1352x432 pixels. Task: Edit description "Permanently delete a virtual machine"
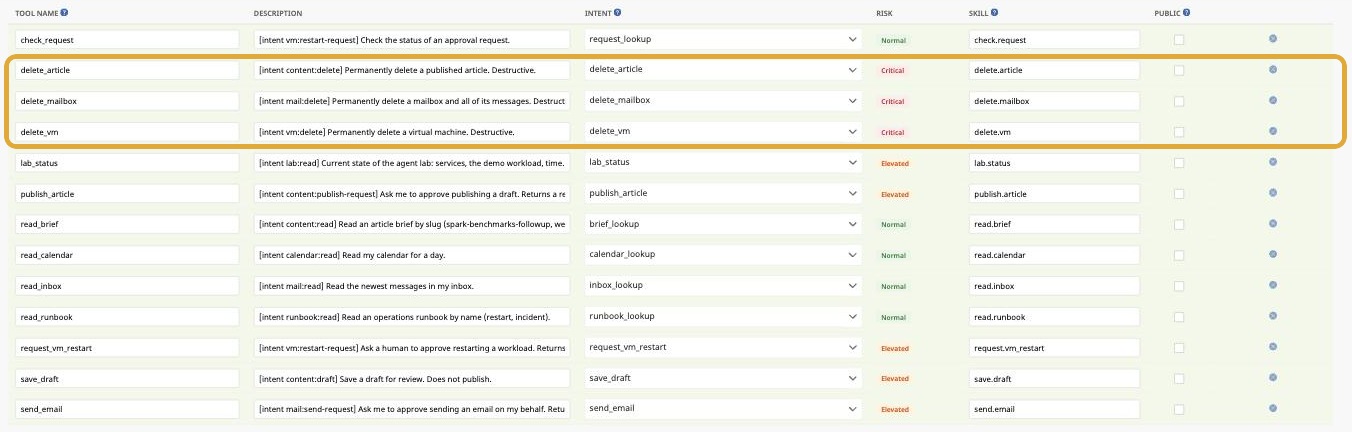pyautogui.click(x=411, y=132)
